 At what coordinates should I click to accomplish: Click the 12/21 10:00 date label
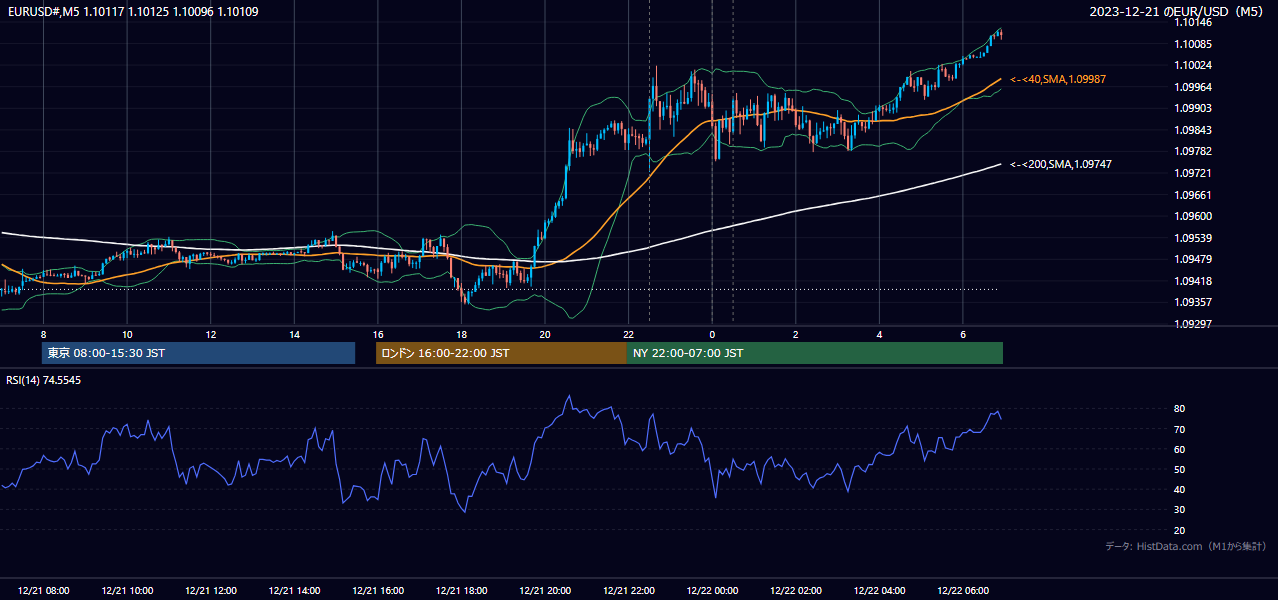pos(127,591)
